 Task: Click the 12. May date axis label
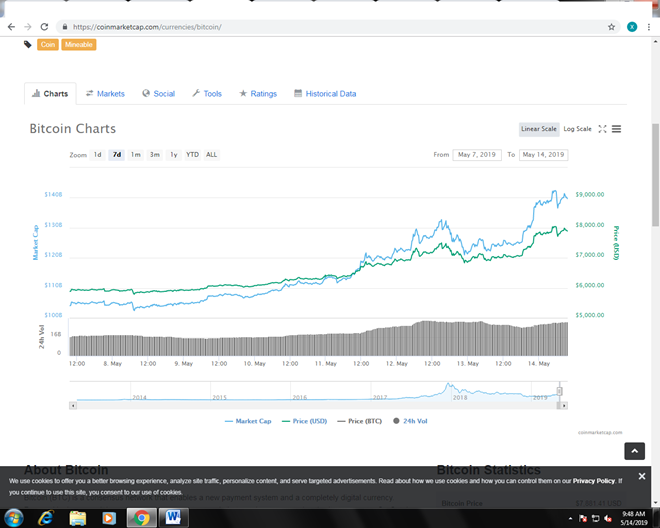click(397, 363)
